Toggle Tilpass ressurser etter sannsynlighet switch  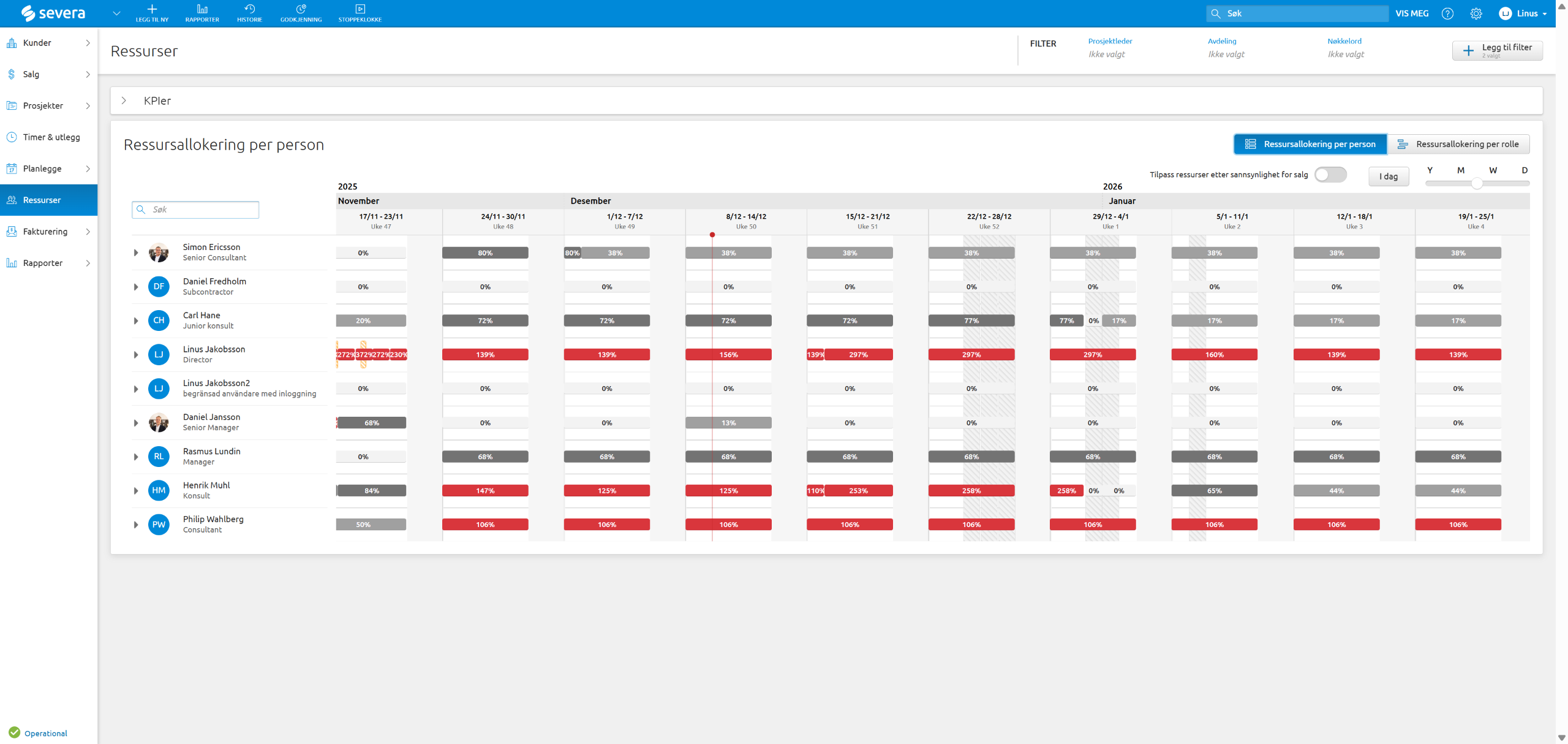[1330, 175]
